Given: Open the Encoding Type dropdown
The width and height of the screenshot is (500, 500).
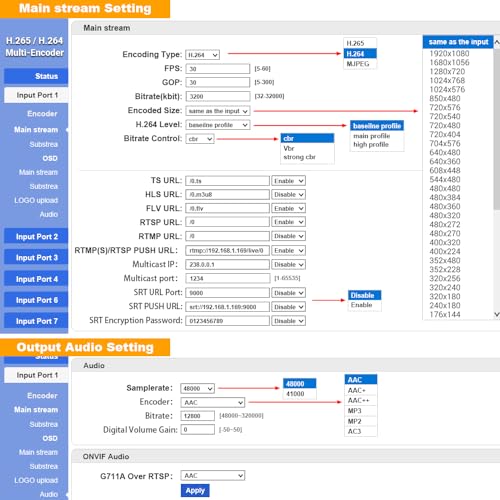Looking at the screenshot, I should 202,55.
